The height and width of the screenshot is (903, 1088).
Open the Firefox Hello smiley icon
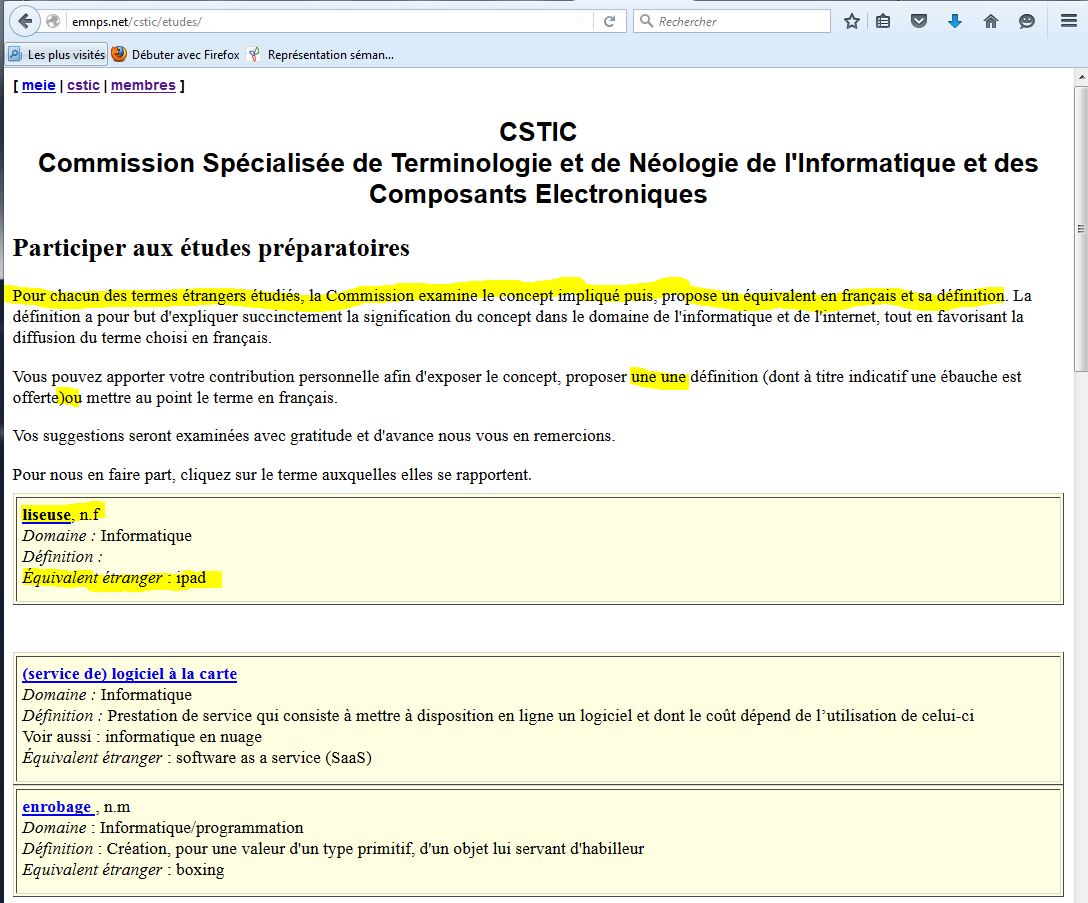[x=1027, y=21]
